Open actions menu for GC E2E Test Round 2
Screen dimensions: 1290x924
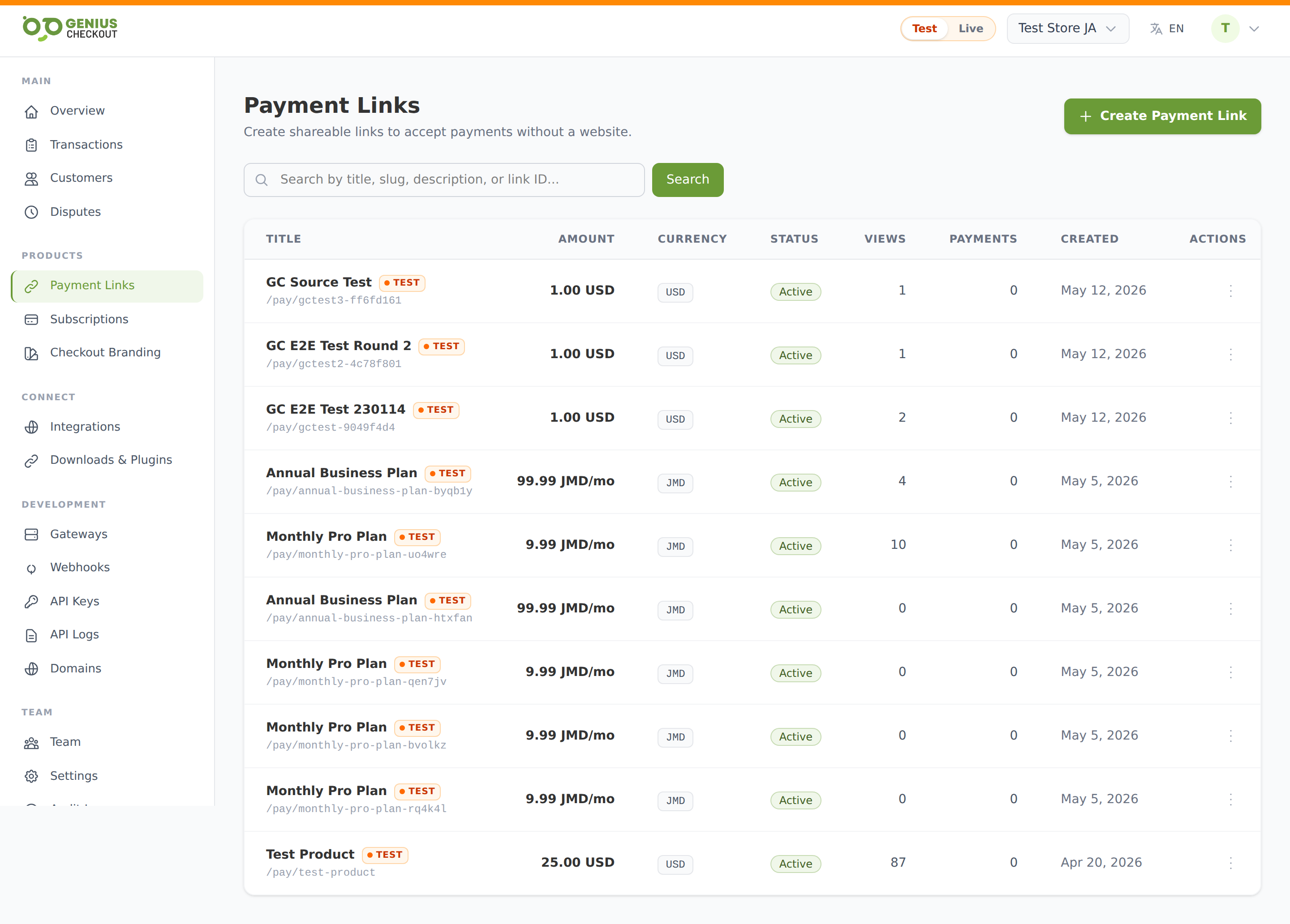1230,354
